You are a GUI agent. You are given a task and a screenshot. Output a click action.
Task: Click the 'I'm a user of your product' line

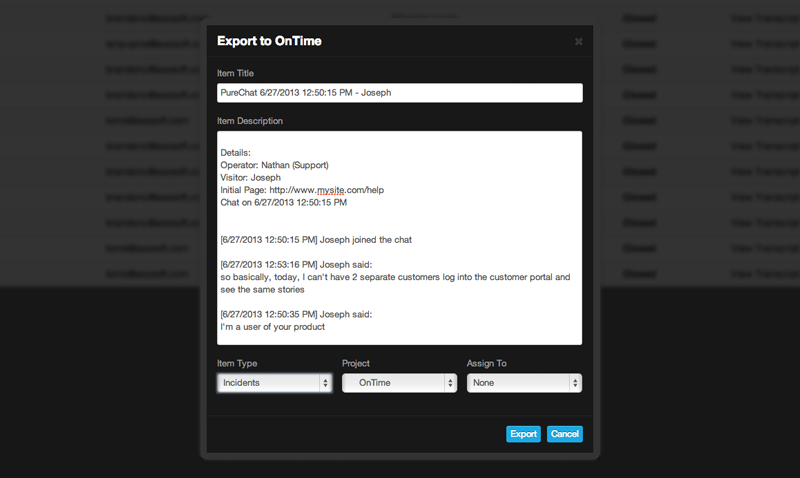(272, 327)
